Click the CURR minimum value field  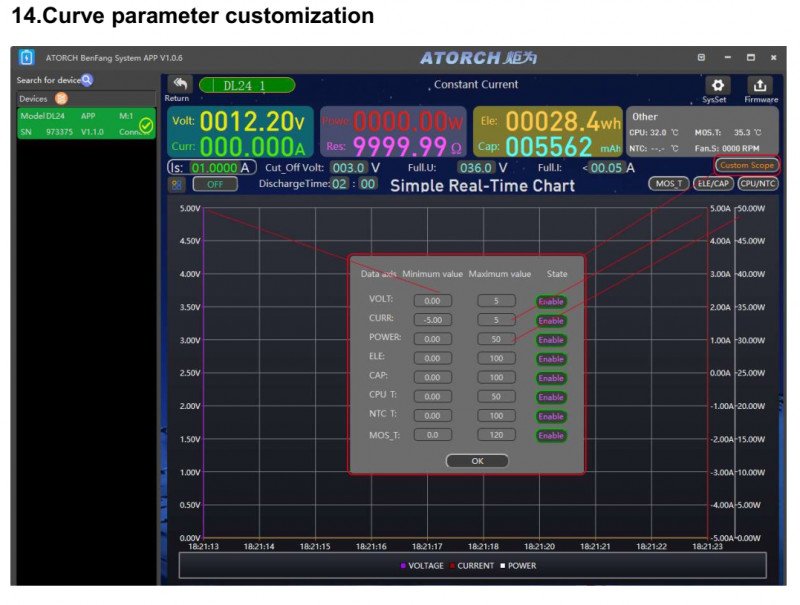coord(432,320)
